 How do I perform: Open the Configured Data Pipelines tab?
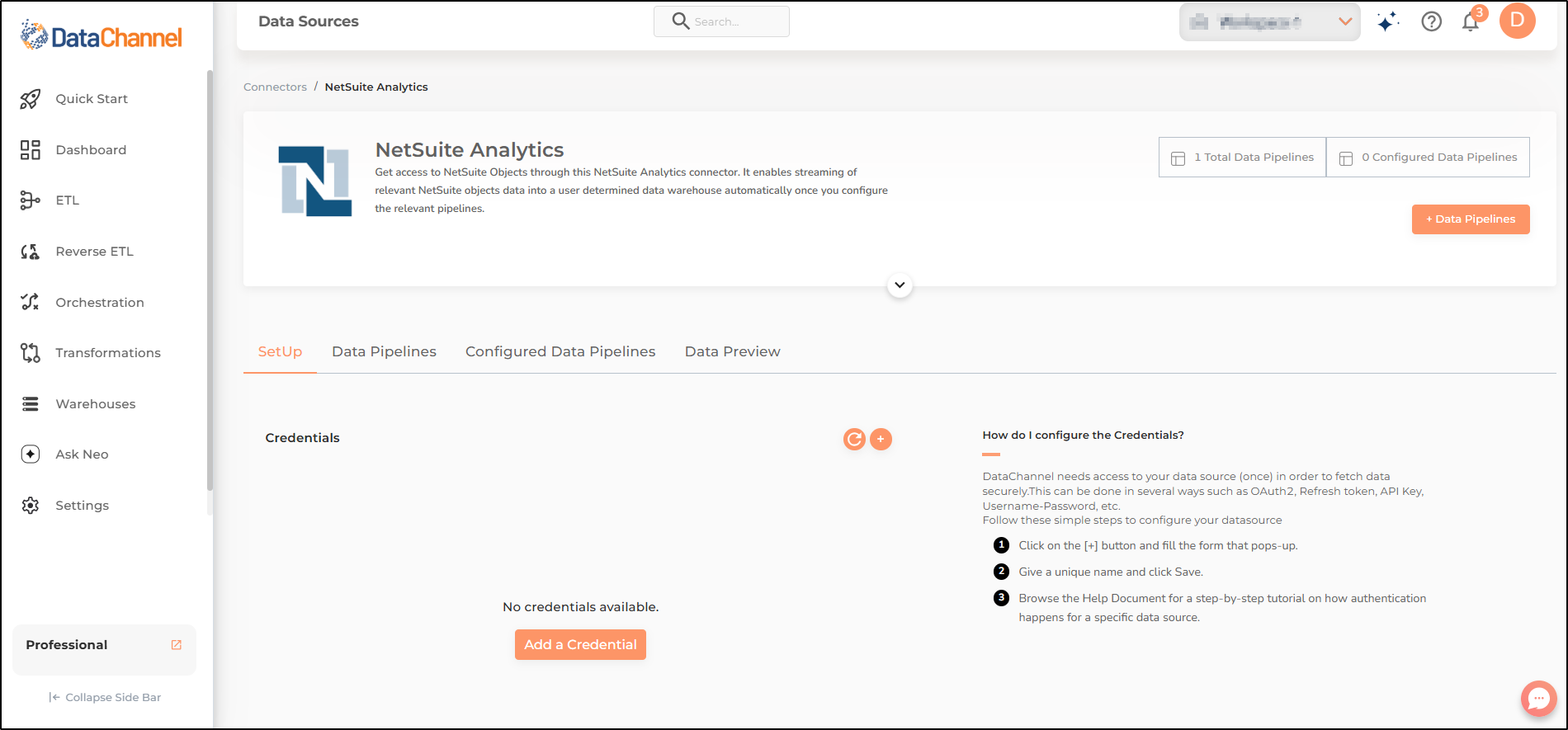pyautogui.click(x=560, y=352)
